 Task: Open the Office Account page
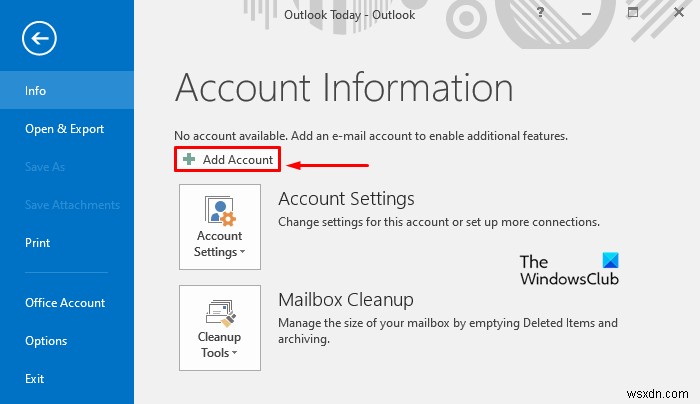(x=66, y=303)
